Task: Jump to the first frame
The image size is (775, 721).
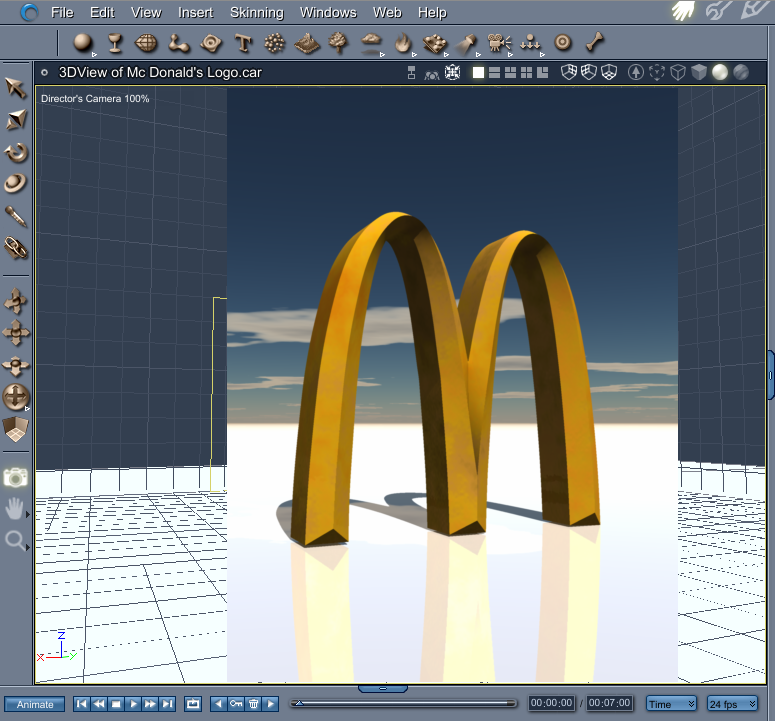Action: pos(82,703)
